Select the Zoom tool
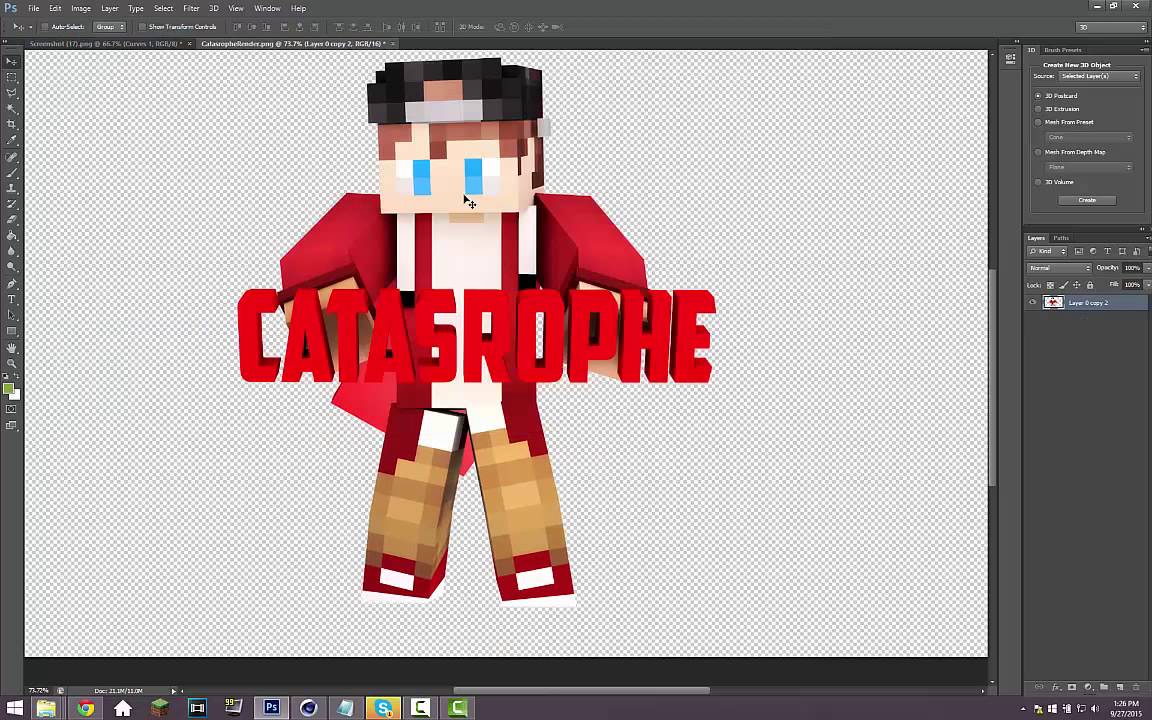Screen dimensions: 1152x720 coord(12,363)
